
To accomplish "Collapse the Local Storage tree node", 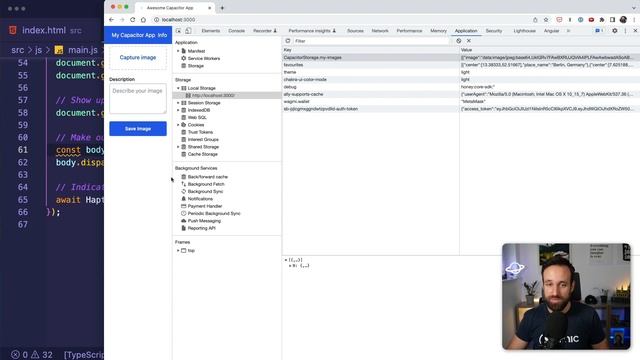I will [178, 88].
